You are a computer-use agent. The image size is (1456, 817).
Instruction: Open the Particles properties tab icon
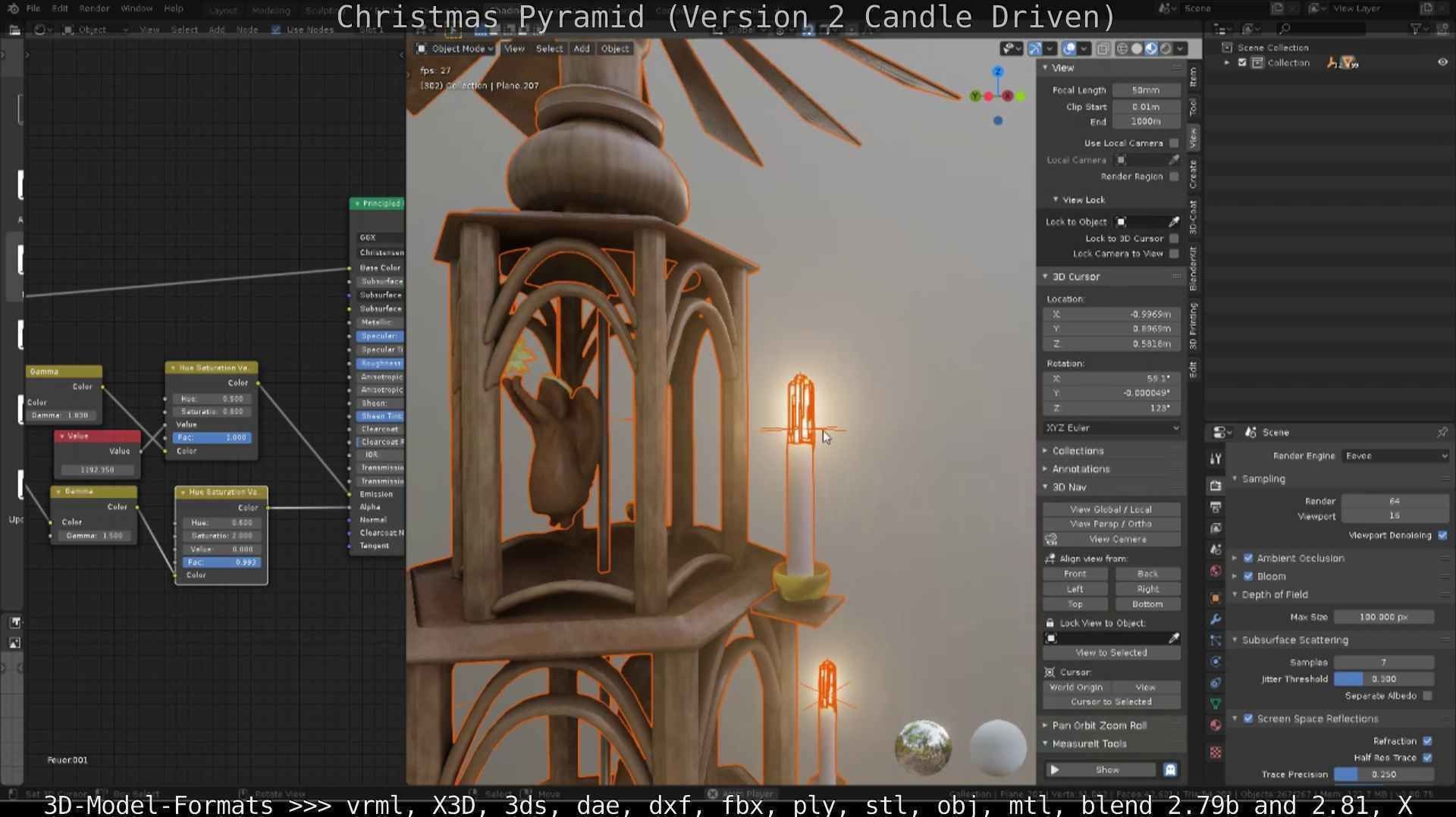(1216, 640)
